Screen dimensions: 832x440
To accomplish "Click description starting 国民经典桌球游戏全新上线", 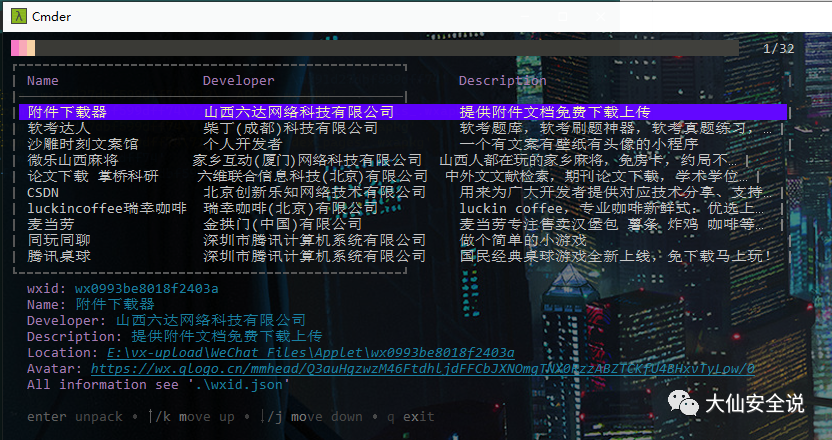I will tap(616, 256).
